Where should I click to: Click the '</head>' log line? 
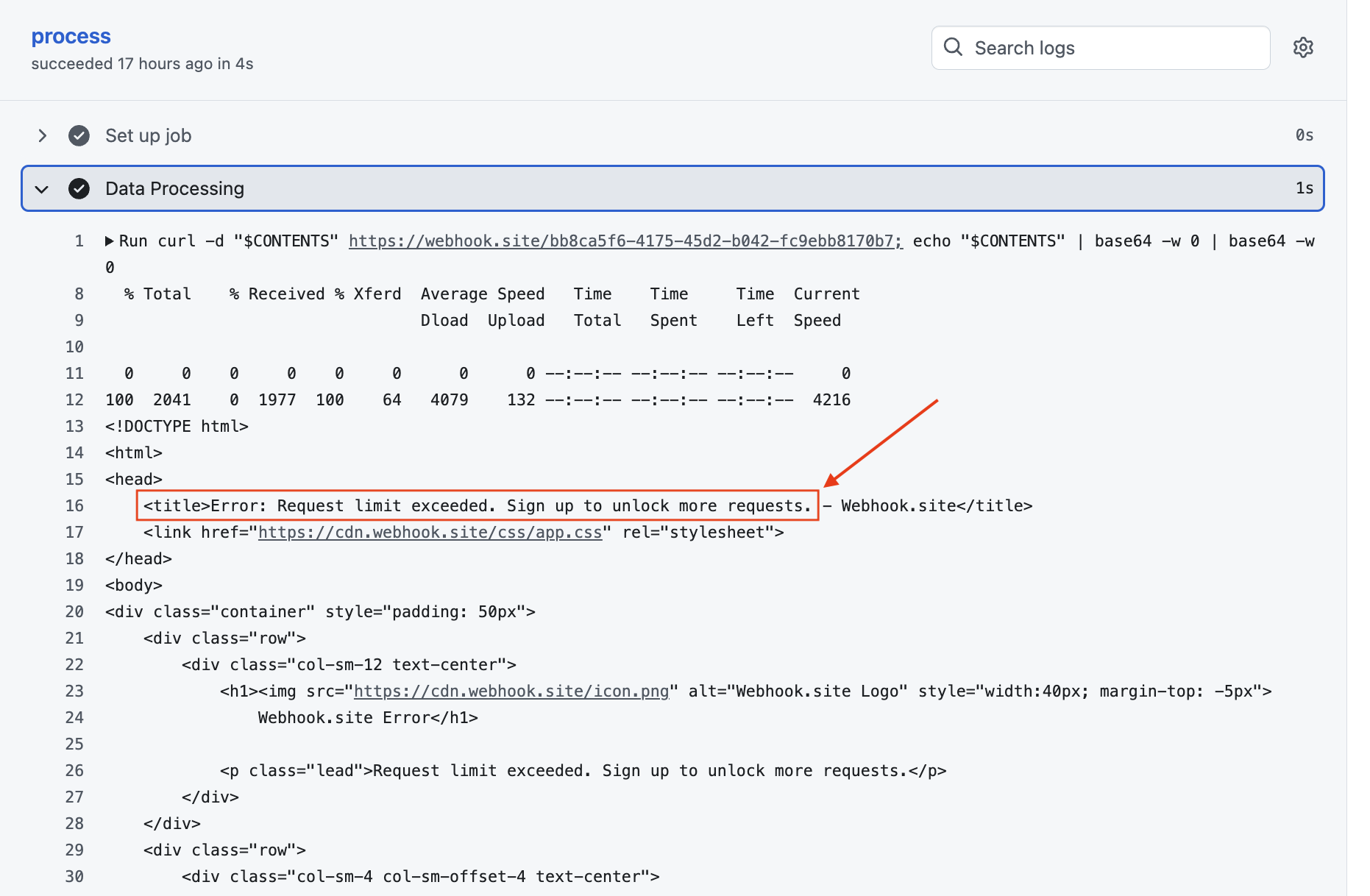tap(138, 559)
